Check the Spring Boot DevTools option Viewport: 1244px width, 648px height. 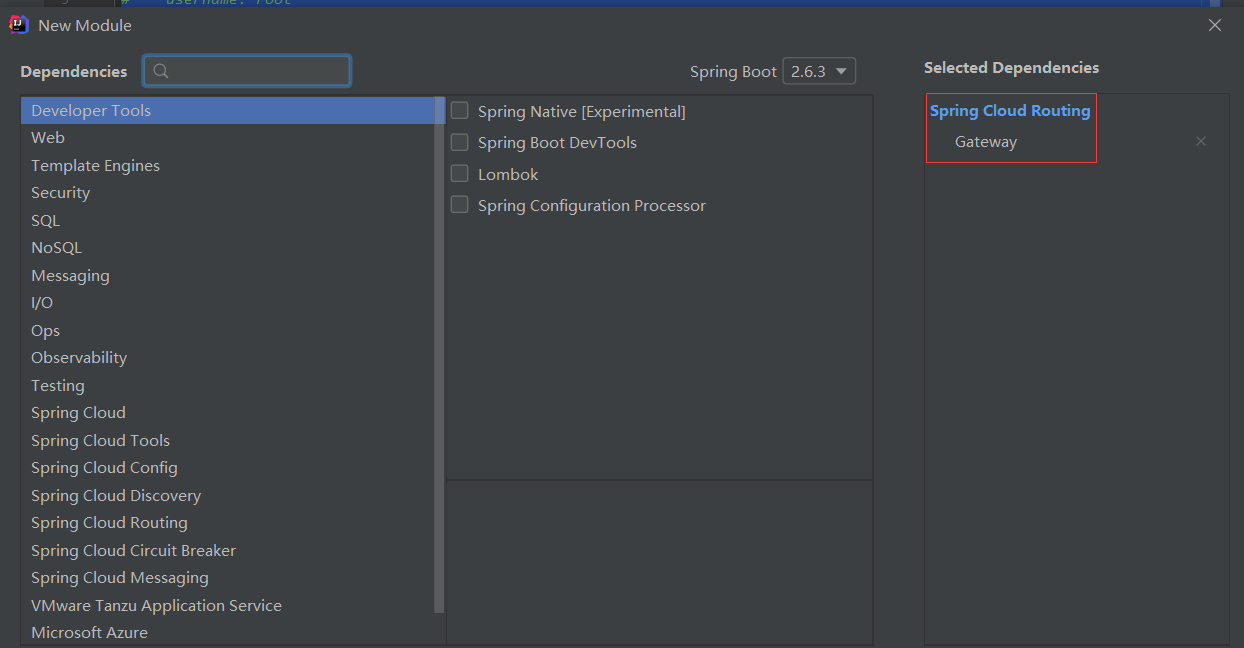[460, 142]
